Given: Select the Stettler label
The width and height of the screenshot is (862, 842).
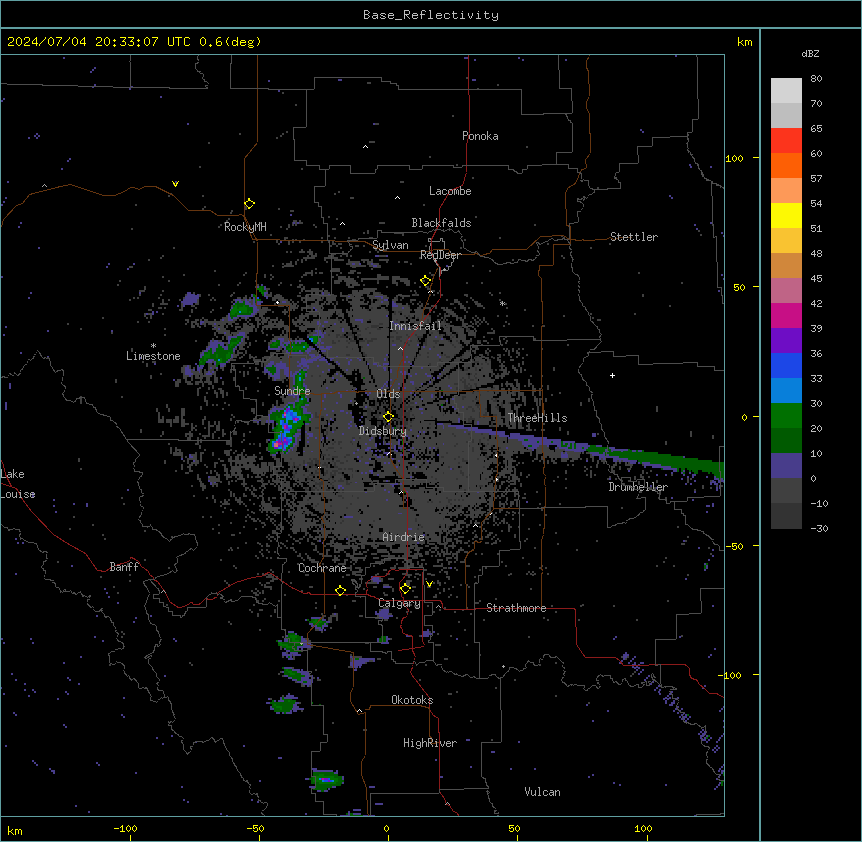Looking at the screenshot, I should 634,237.
